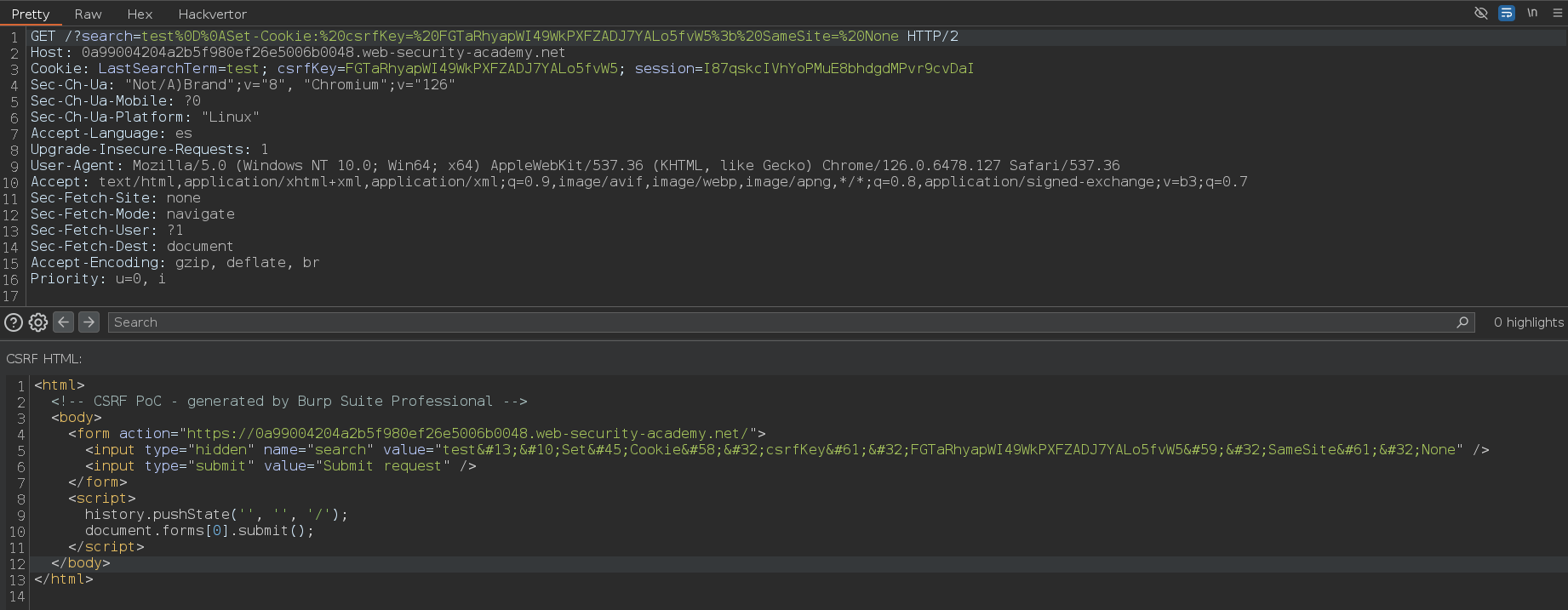Click the session cookie value
1568x610 pixels.
[x=838, y=69]
